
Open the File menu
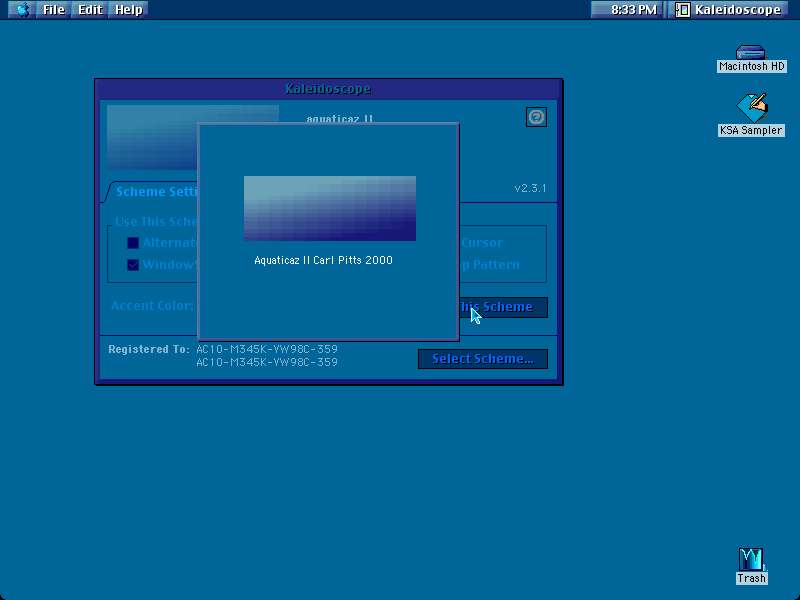click(54, 9)
